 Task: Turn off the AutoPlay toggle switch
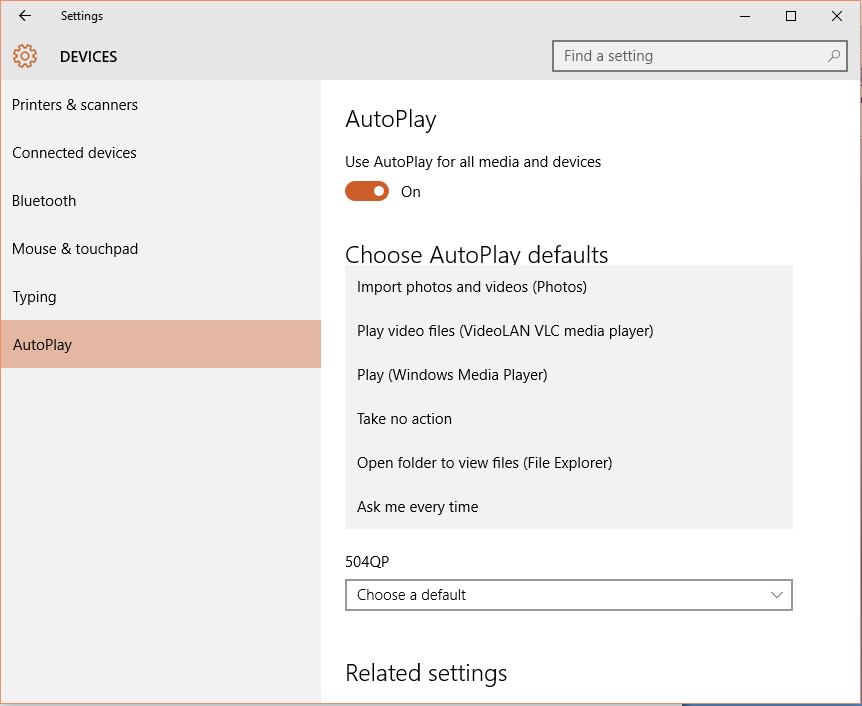pos(367,191)
